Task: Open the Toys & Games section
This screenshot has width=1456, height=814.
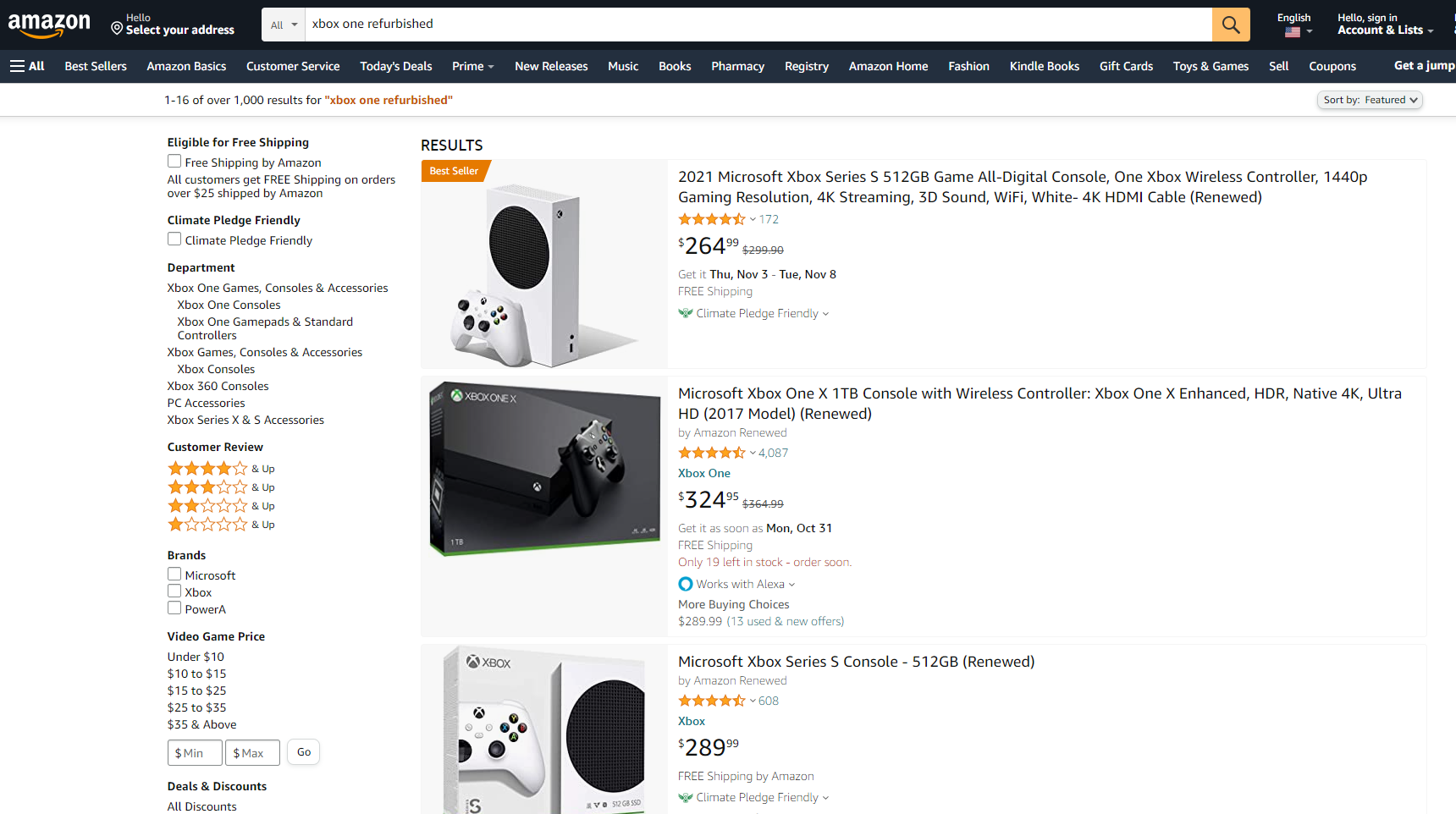Action: pos(1211,66)
